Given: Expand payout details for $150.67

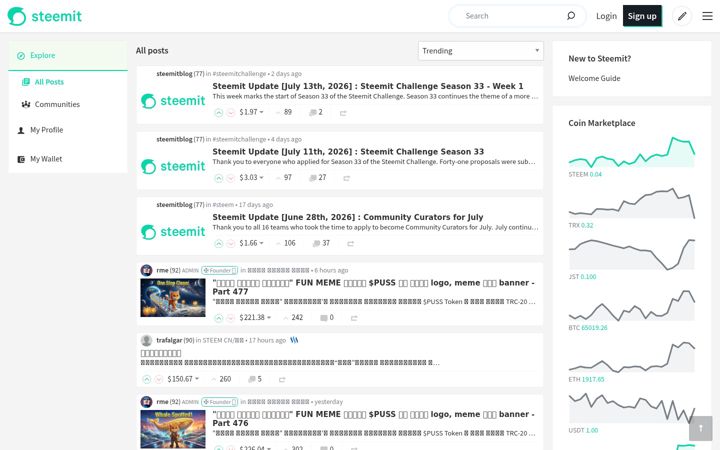Looking at the screenshot, I should [x=183, y=379].
